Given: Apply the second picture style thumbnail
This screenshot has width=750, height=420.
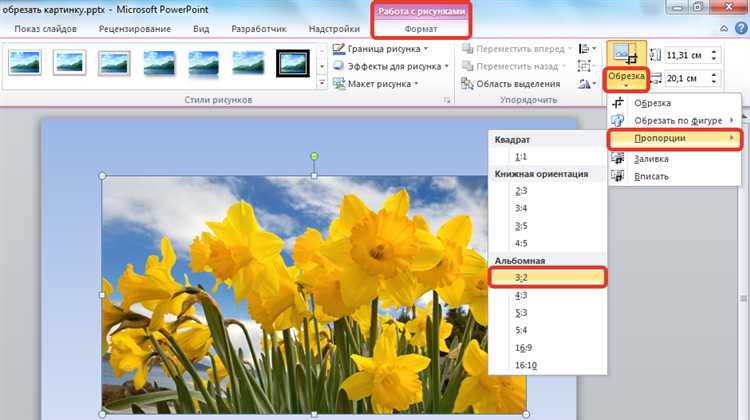Looking at the screenshot, I should click(70, 63).
